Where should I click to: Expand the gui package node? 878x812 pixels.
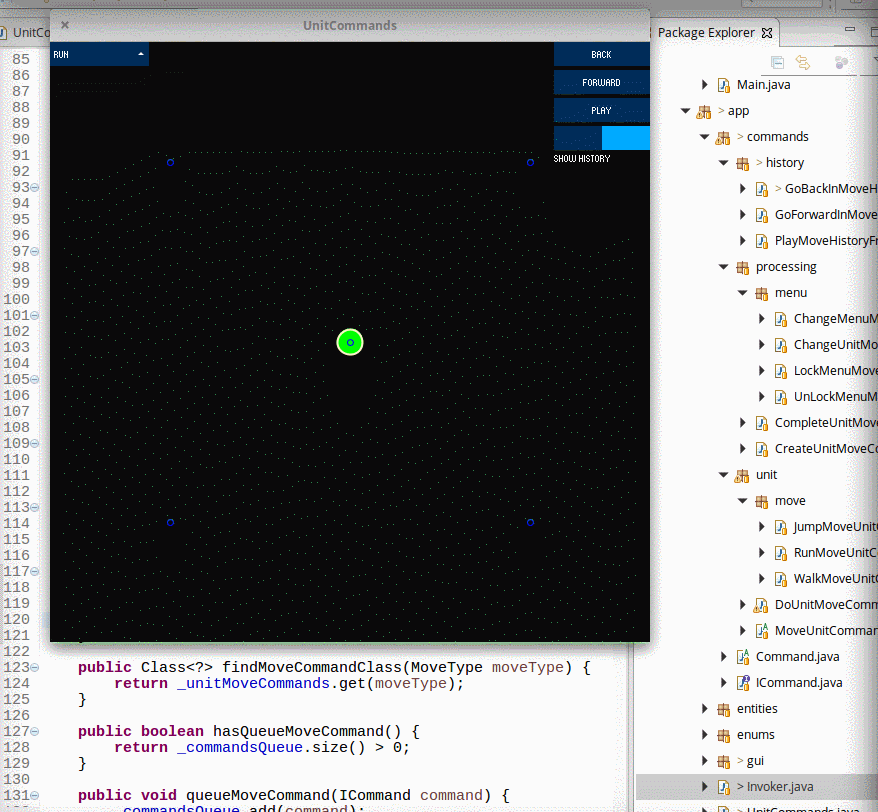[704, 760]
